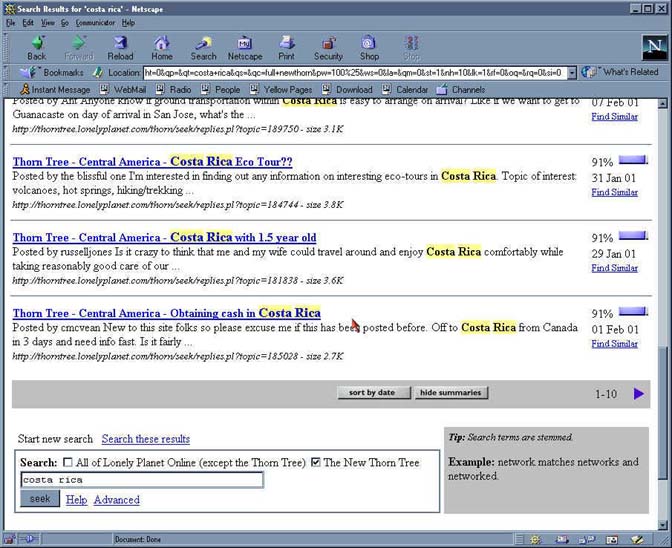This screenshot has width=672, height=548.
Task: Click Find Similar for the 01 Feb 01 result
Action: [x=615, y=344]
